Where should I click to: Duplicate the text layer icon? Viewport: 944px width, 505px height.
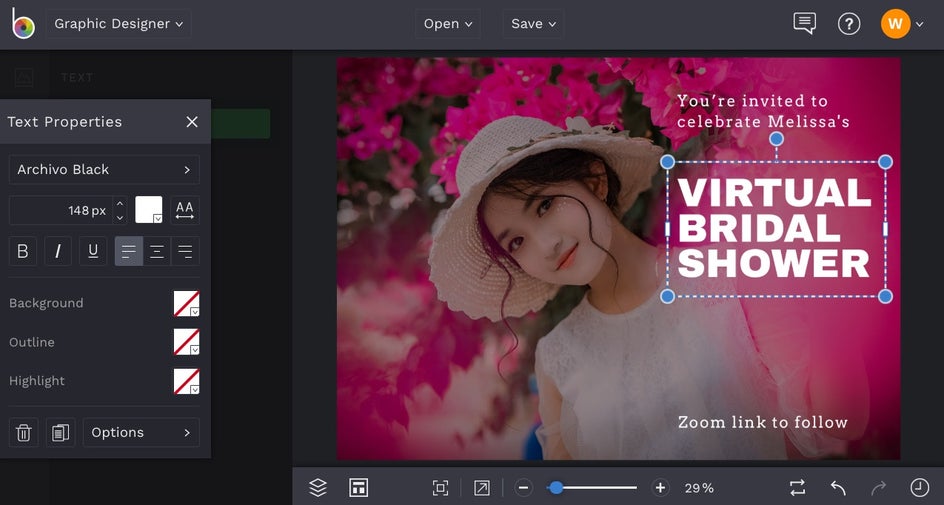[x=61, y=432]
